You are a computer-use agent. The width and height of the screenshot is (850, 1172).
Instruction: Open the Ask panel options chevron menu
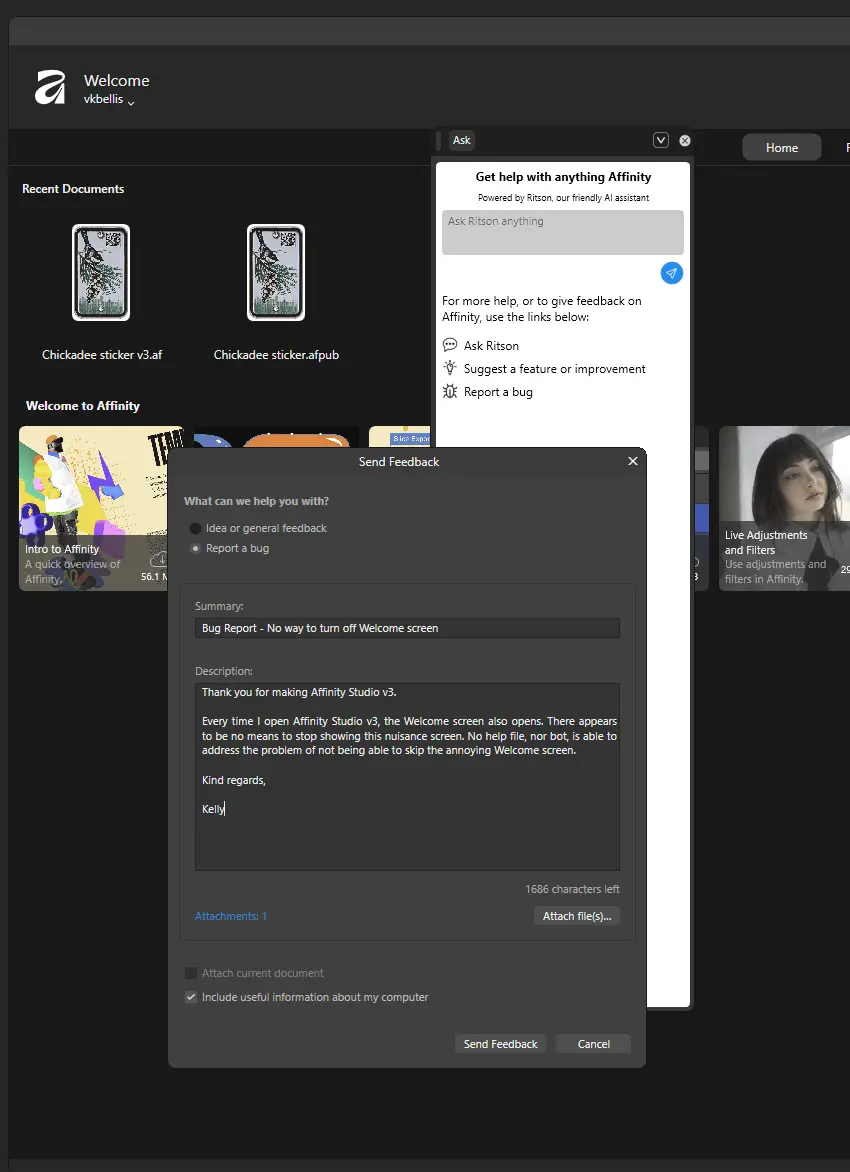click(660, 140)
